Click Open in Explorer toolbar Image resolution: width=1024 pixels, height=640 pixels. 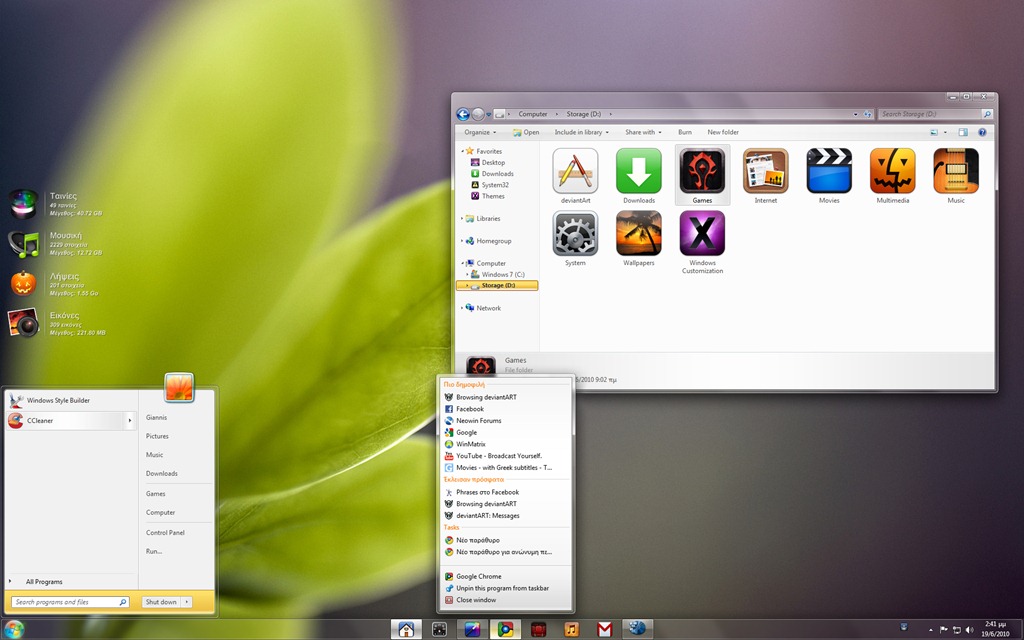coord(526,132)
